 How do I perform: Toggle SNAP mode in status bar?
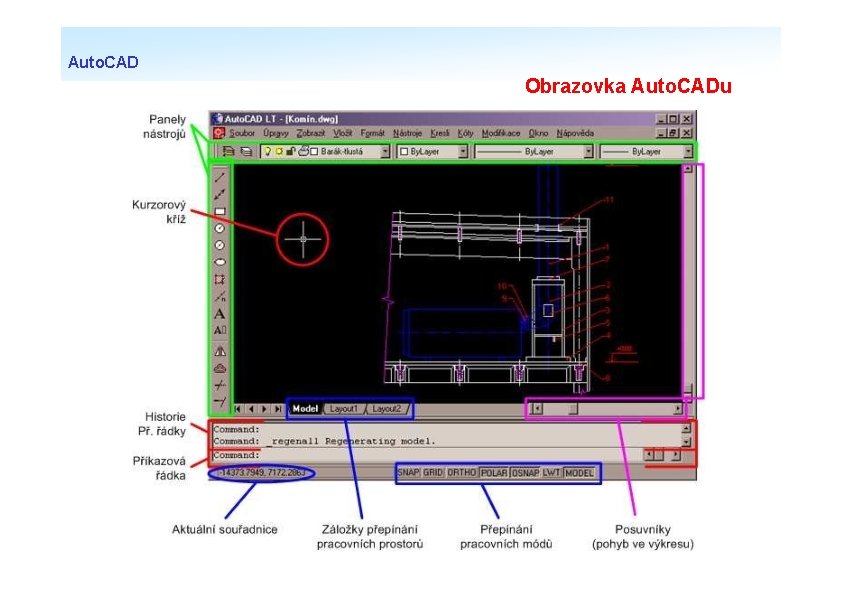(408, 473)
